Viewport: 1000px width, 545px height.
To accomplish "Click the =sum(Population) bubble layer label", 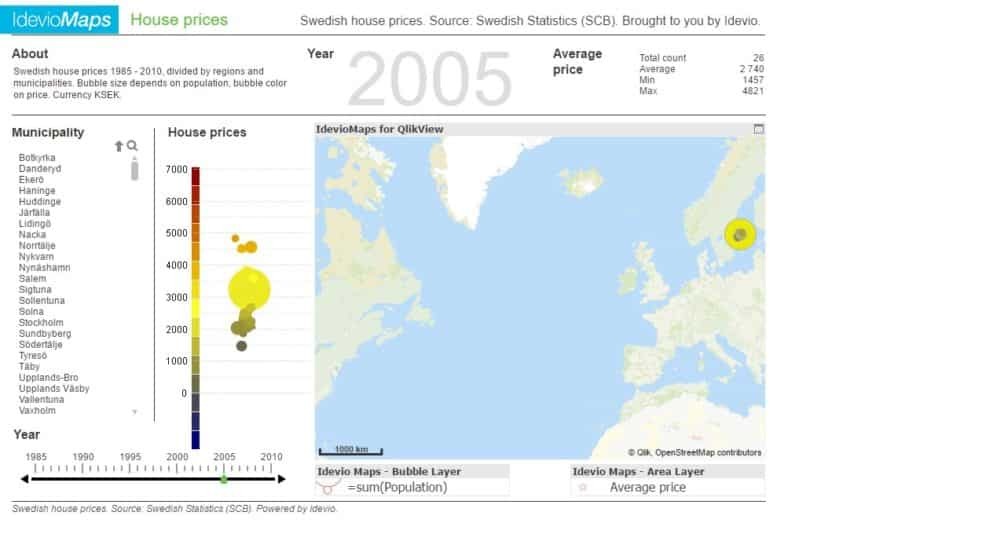I will (x=397, y=487).
